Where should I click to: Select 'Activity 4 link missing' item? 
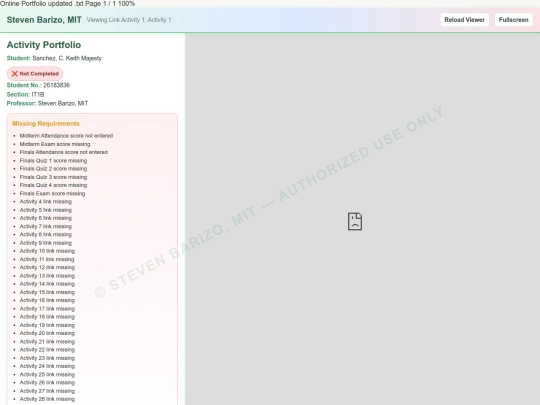coord(46,201)
